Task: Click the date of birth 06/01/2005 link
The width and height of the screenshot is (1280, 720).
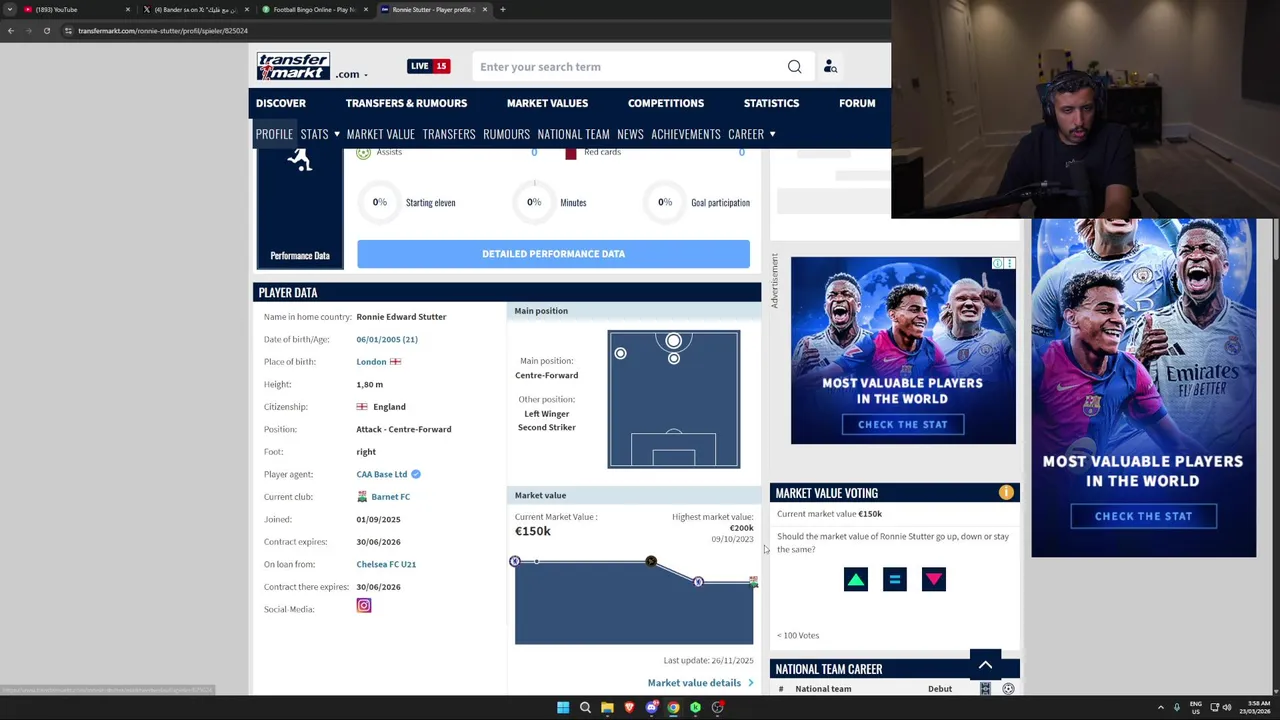Action: [387, 339]
